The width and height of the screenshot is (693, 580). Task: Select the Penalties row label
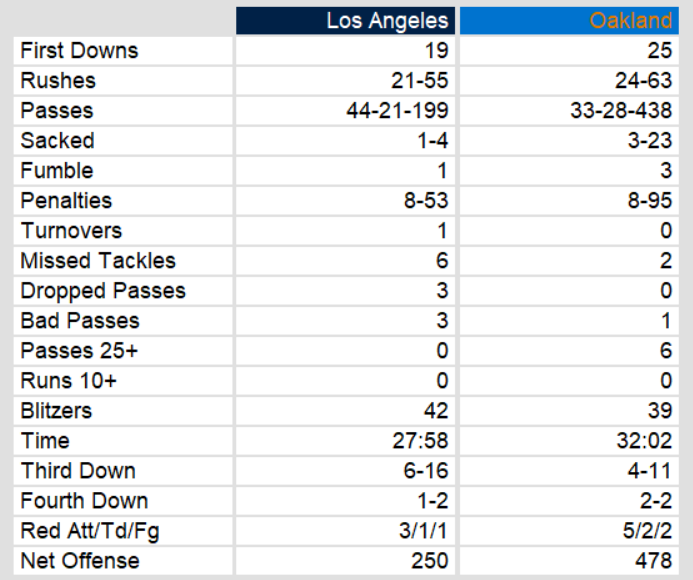[67, 201]
